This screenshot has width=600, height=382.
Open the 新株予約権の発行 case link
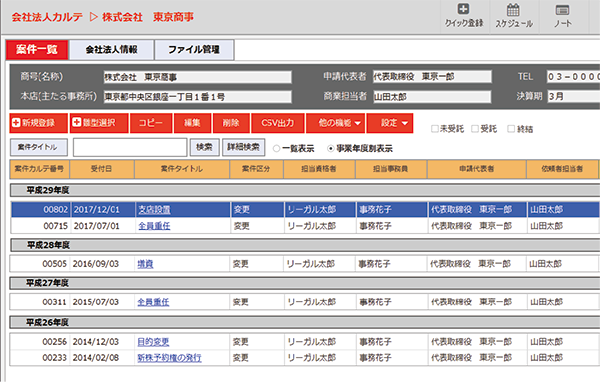(x=169, y=358)
